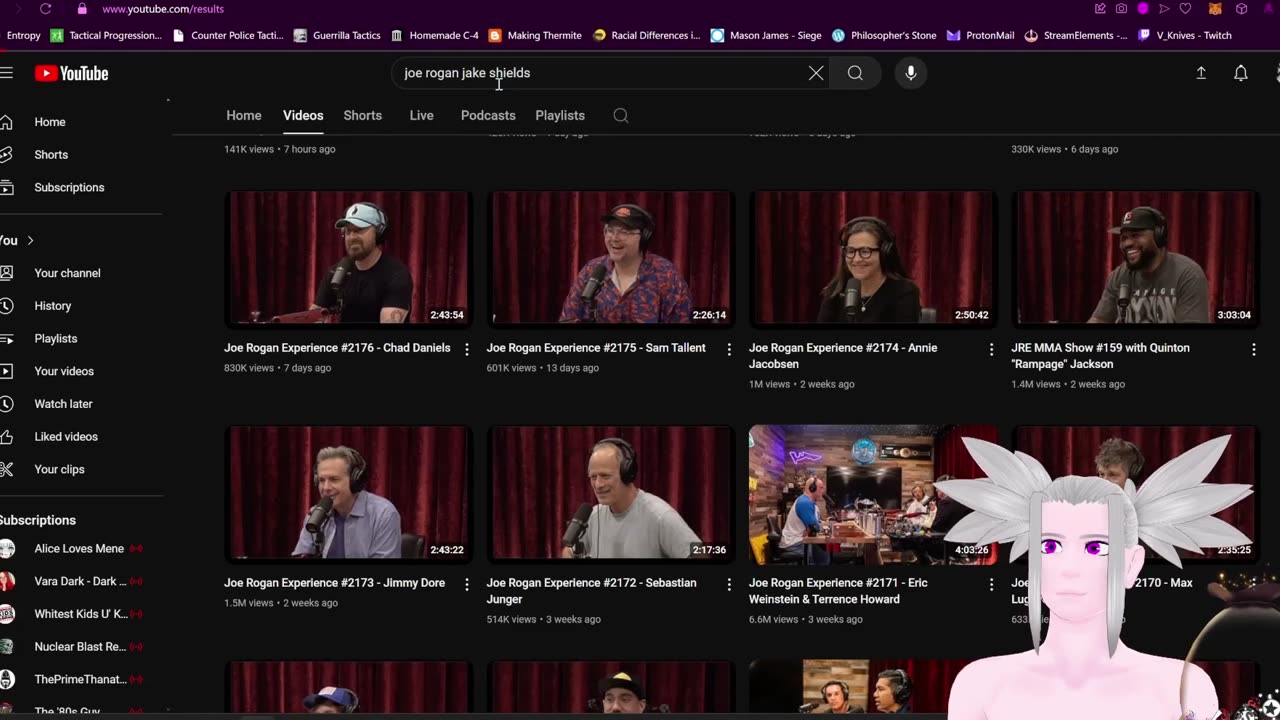Open Guerrilla Tactics bookmark
The image size is (1280, 720).
tap(337, 35)
